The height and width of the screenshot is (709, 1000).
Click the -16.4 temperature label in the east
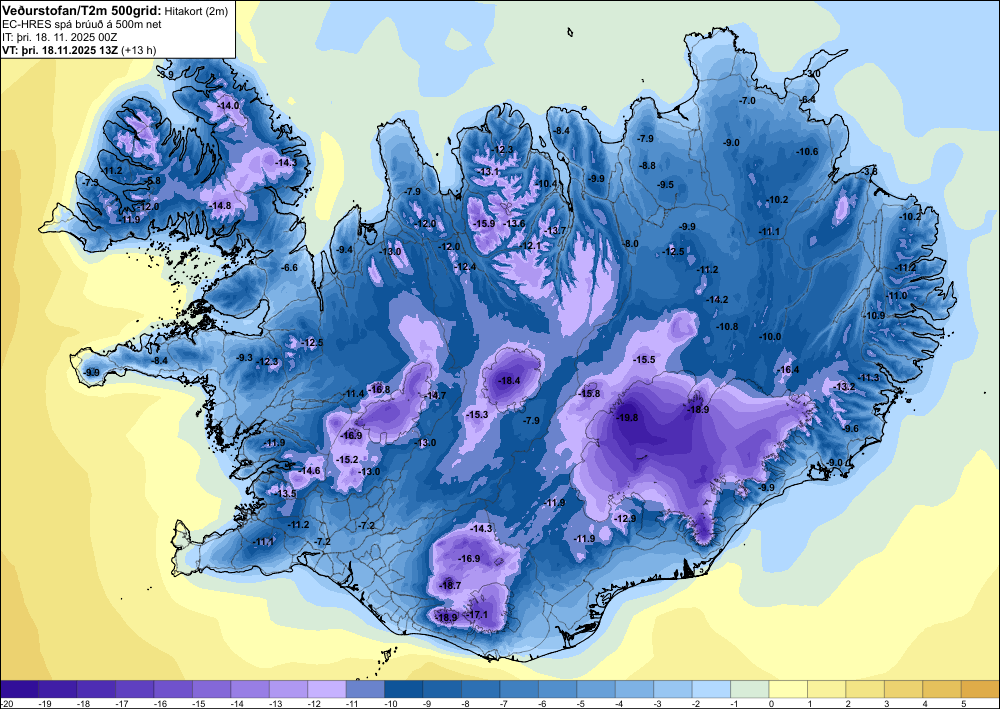[x=788, y=370]
